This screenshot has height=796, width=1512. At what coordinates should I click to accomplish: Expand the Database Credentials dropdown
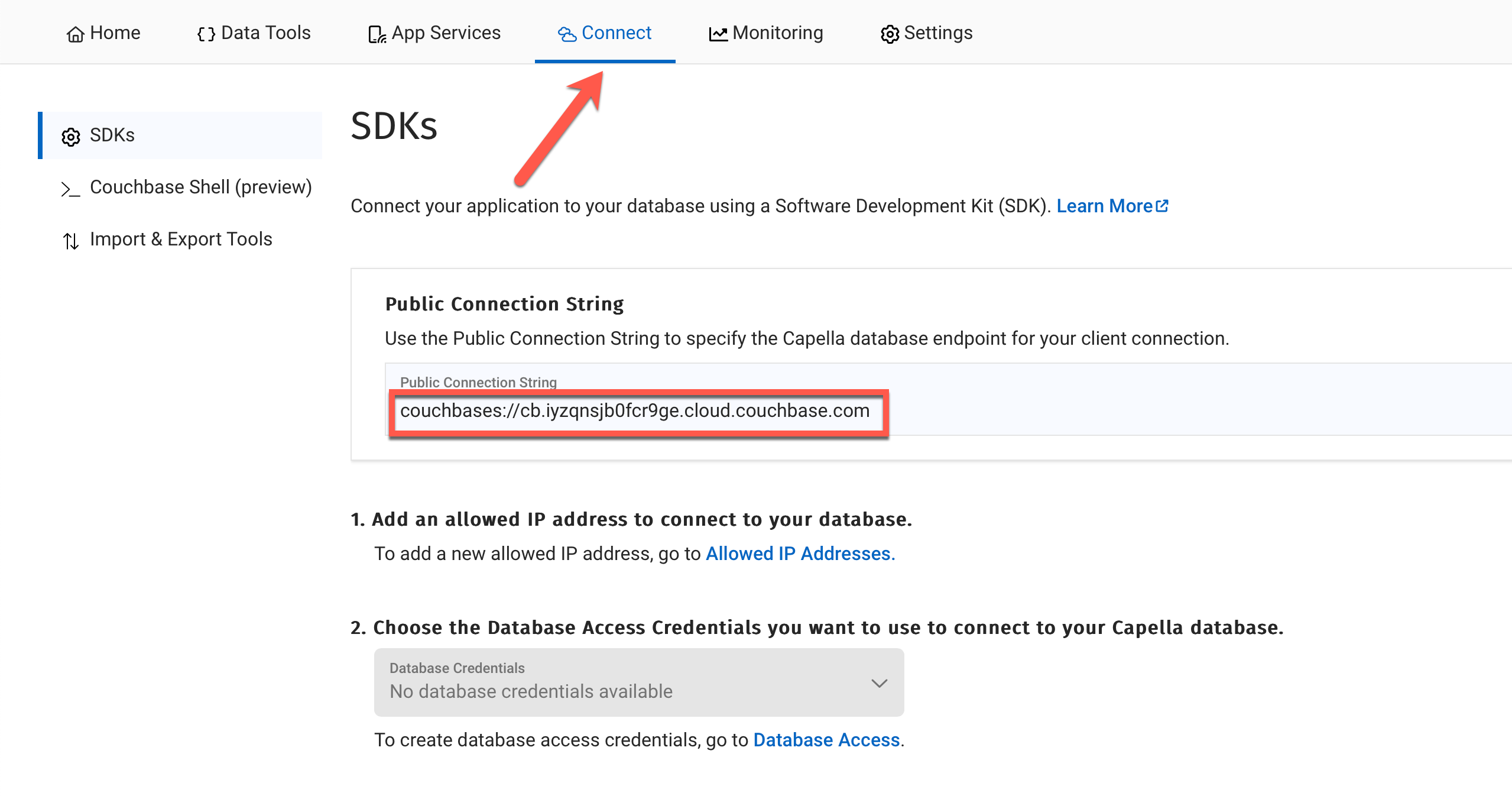[639, 682]
